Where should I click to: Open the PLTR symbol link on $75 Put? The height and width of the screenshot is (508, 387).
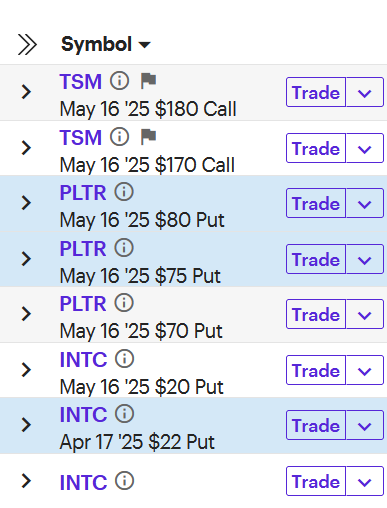[83, 249]
